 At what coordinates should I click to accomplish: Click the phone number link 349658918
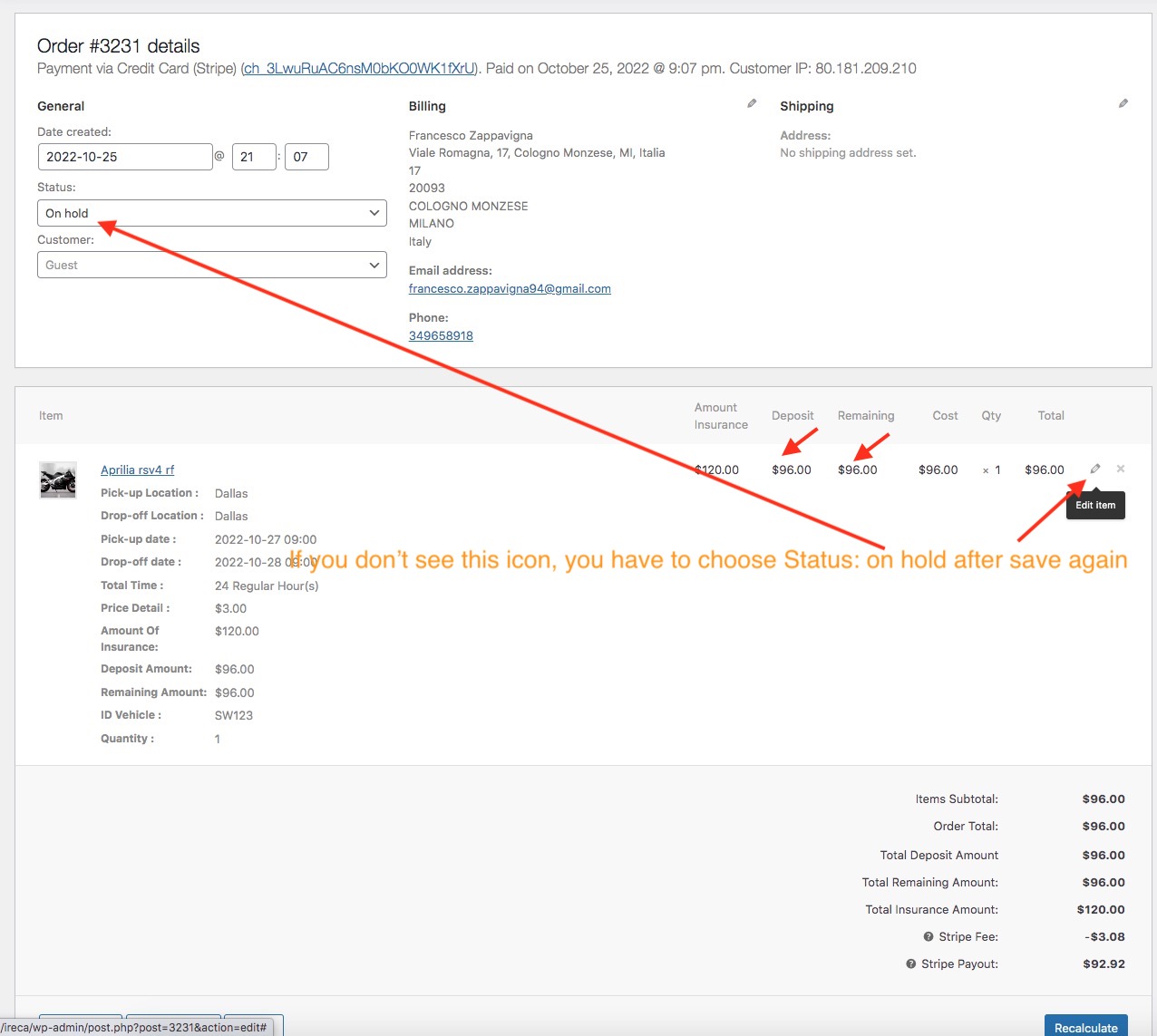[441, 336]
